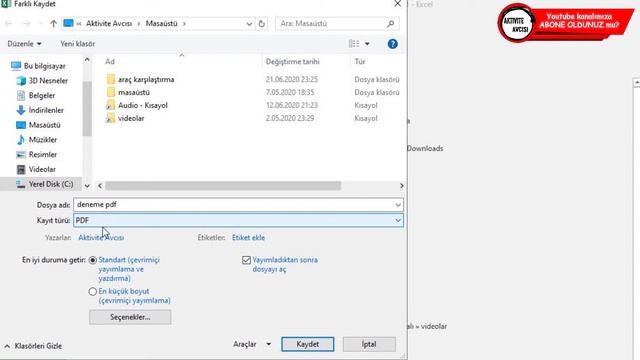Click the Masaüstü breadcrumb segment
The height and width of the screenshot is (360, 640).
(x=162, y=24)
